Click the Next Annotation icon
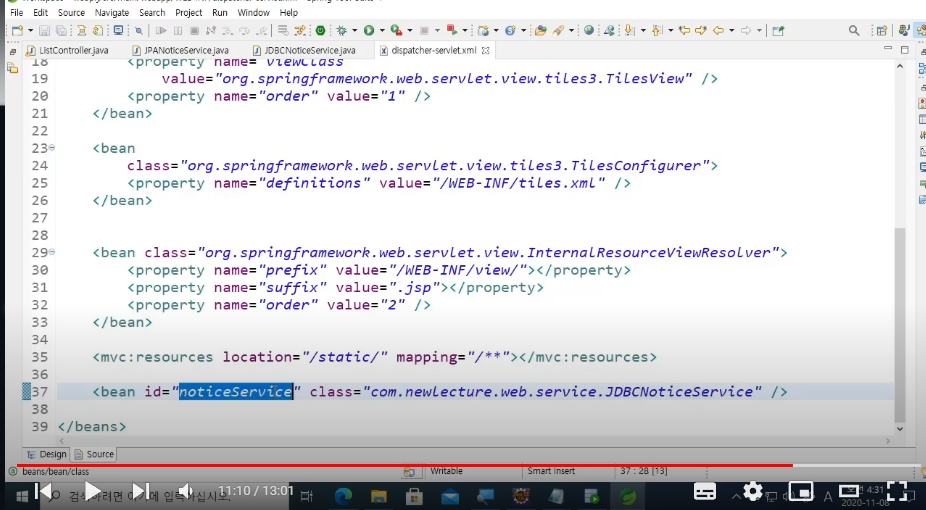Screen dimensions: 926x510 [630, 30]
